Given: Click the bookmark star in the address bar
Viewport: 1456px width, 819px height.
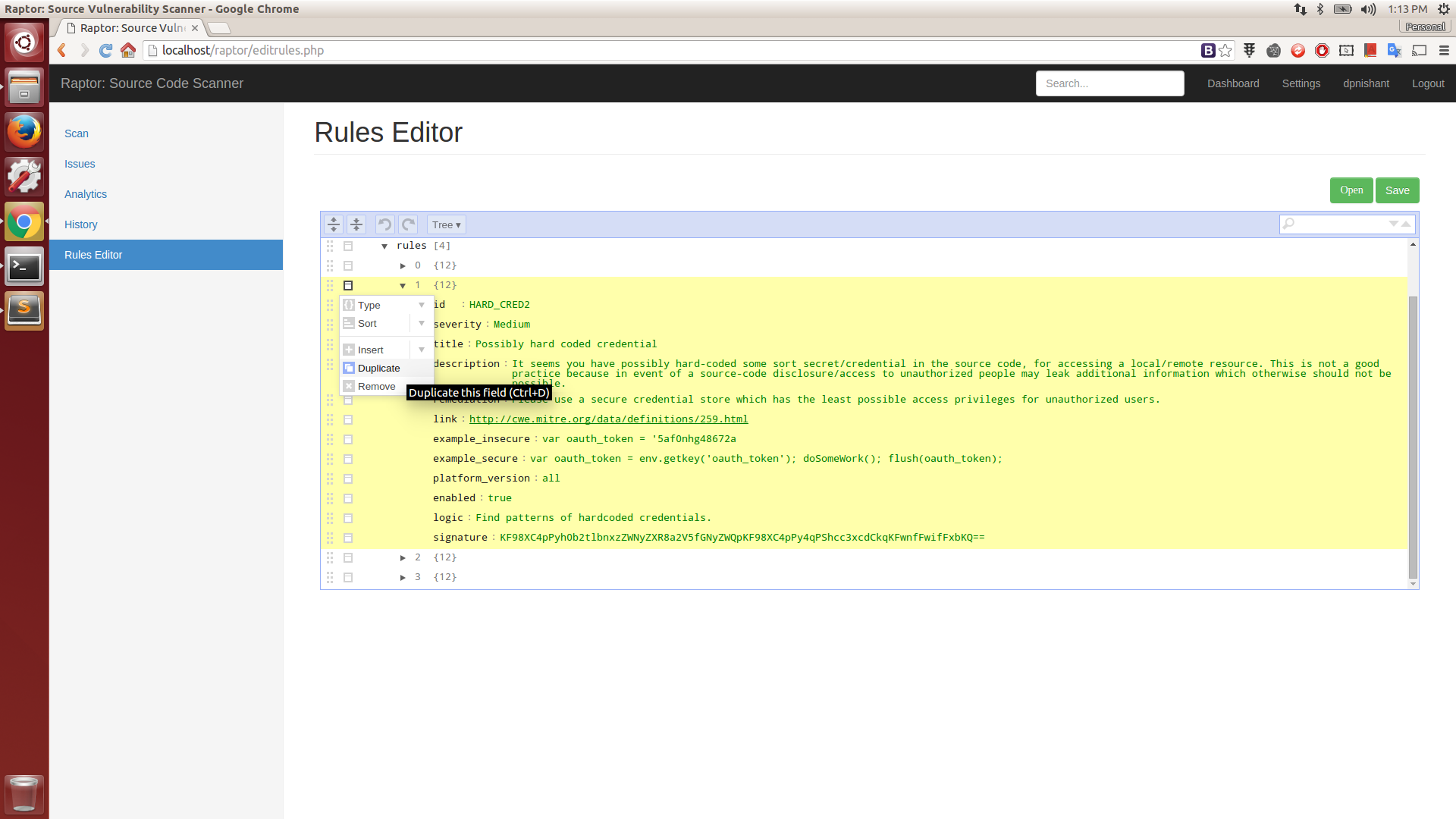Looking at the screenshot, I should tap(1225, 50).
